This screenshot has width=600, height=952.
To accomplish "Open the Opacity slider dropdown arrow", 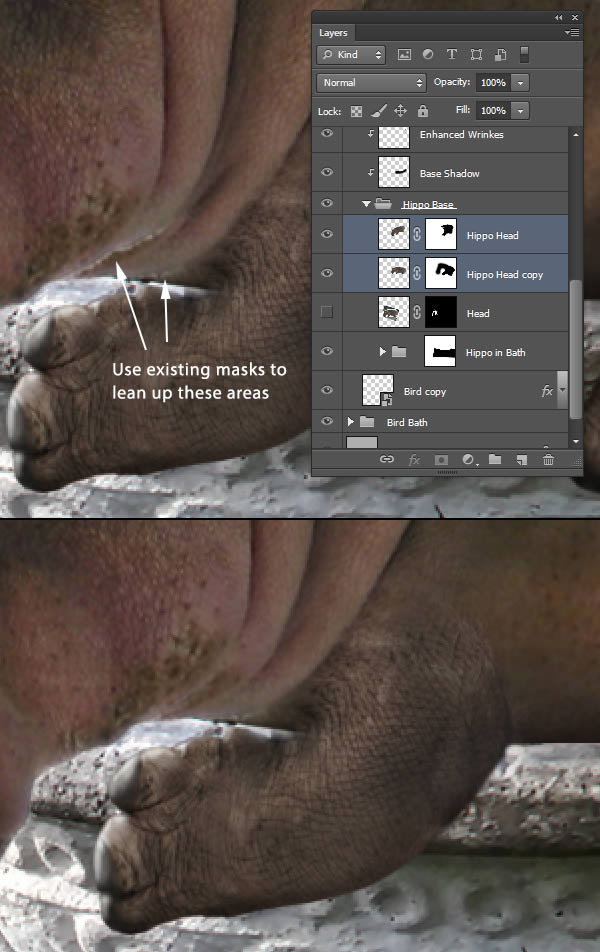I will 520,83.
